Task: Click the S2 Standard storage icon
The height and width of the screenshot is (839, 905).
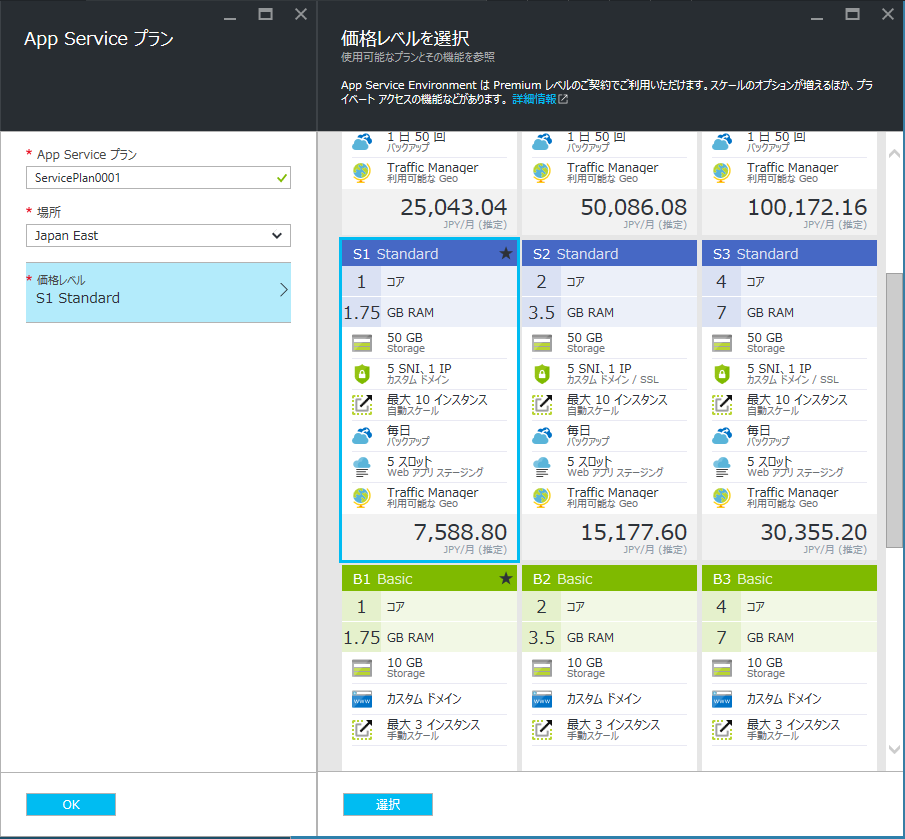Action: (542, 343)
